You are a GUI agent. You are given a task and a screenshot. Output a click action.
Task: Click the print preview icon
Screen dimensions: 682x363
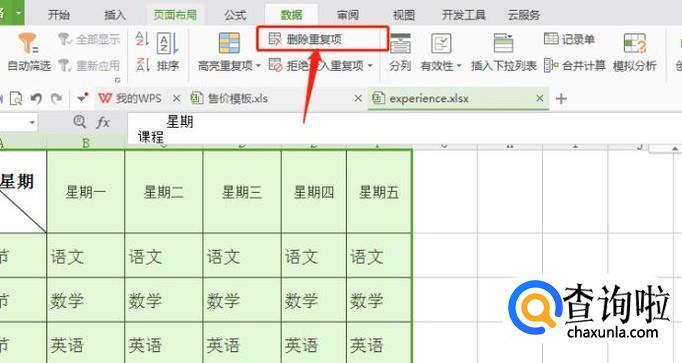[16, 99]
